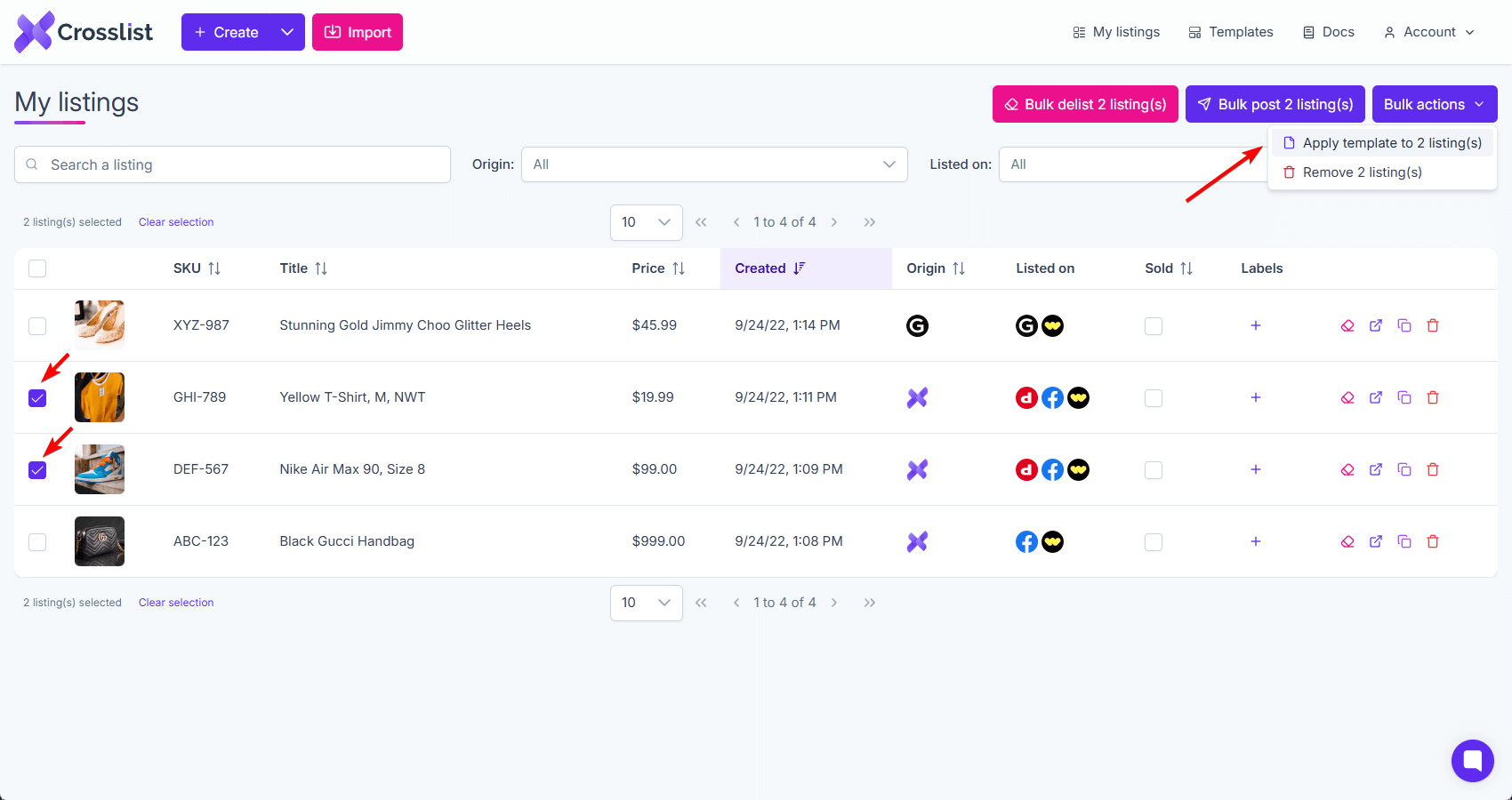Duplicate the Black Gucci Handbag listing
Image resolution: width=1512 pixels, height=800 pixels.
point(1404,541)
